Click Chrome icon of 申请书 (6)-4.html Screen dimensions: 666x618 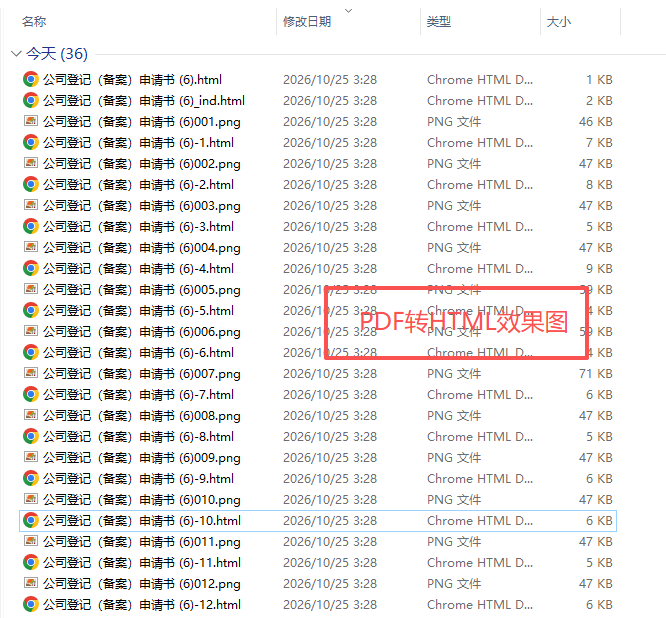(31, 268)
